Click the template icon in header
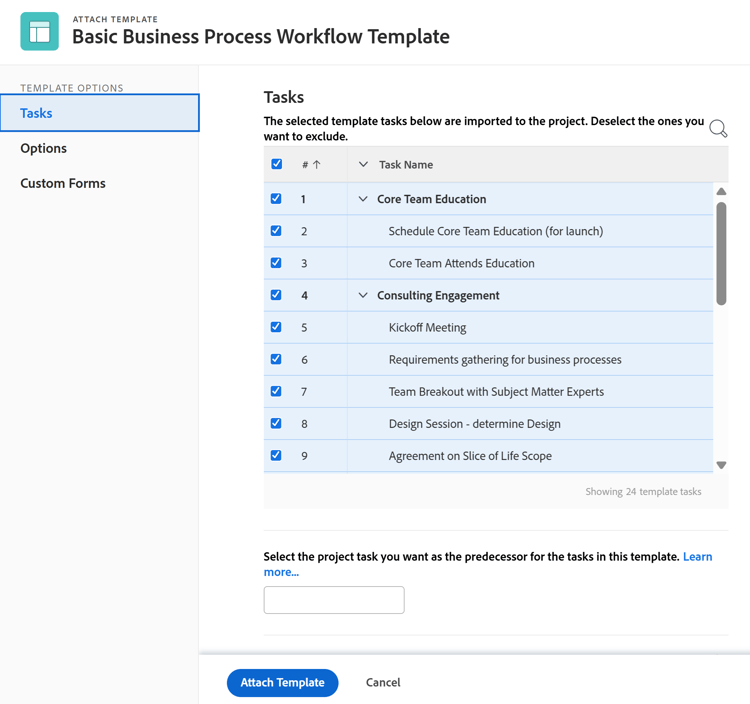750x704 pixels. 40,31
